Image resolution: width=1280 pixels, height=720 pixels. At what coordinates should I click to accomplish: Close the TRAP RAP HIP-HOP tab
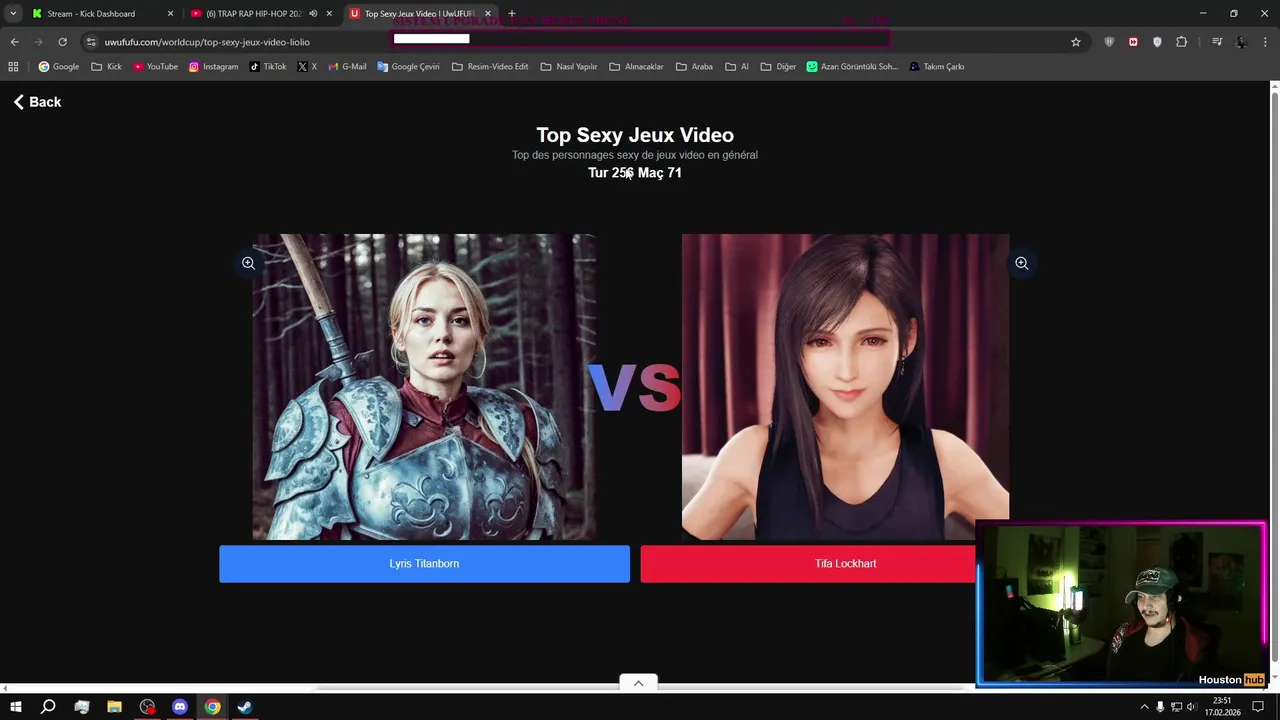click(x=329, y=14)
